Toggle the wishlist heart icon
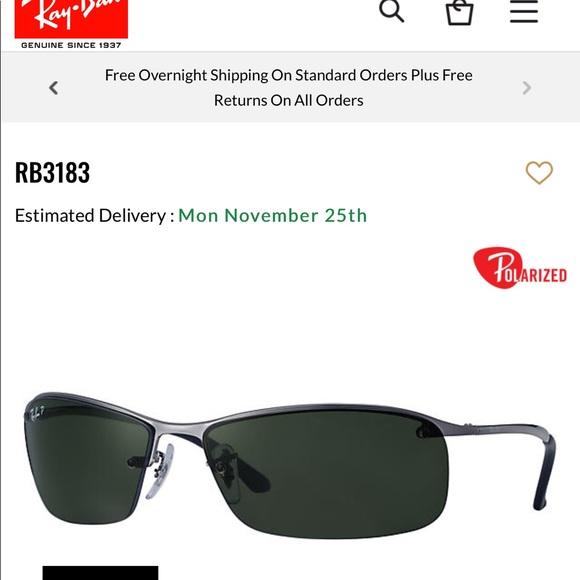Viewport: 580px width, 580px height. pyautogui.click(x=539, y=172)
